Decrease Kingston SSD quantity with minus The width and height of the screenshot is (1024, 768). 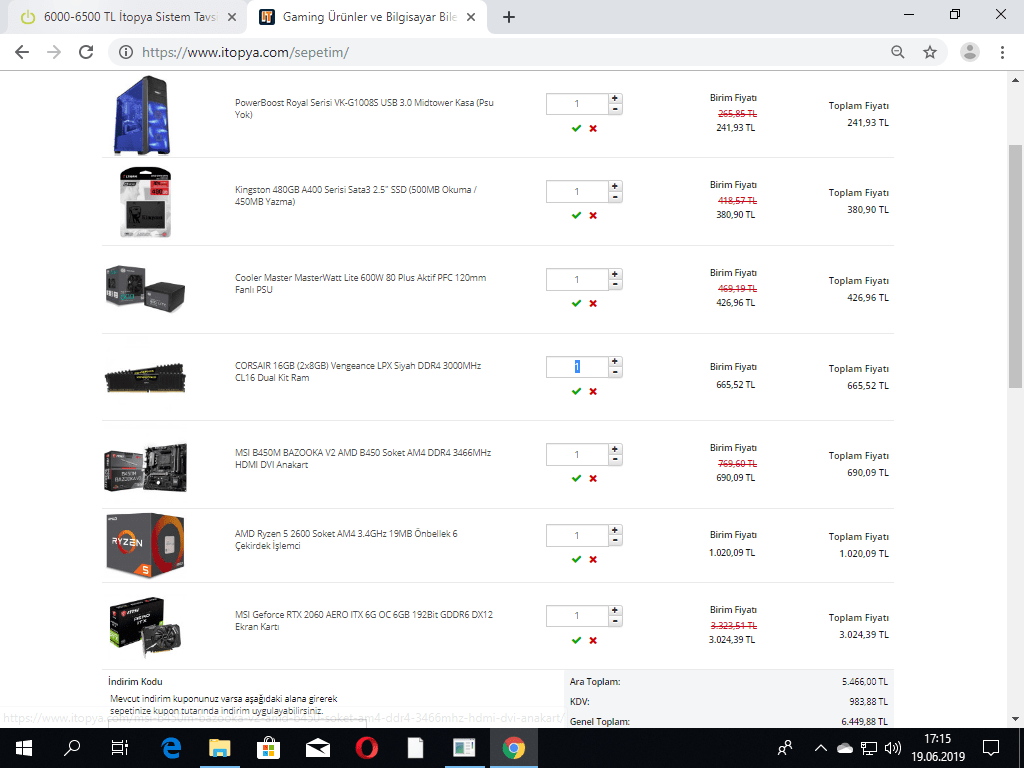[615, 197]
